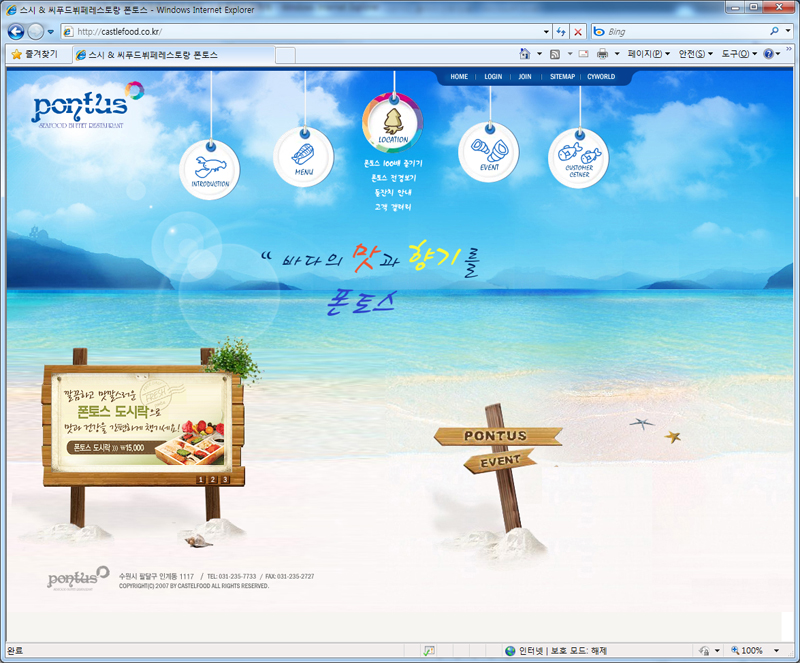Open the INTRODUCTION lobster icon

210,169
